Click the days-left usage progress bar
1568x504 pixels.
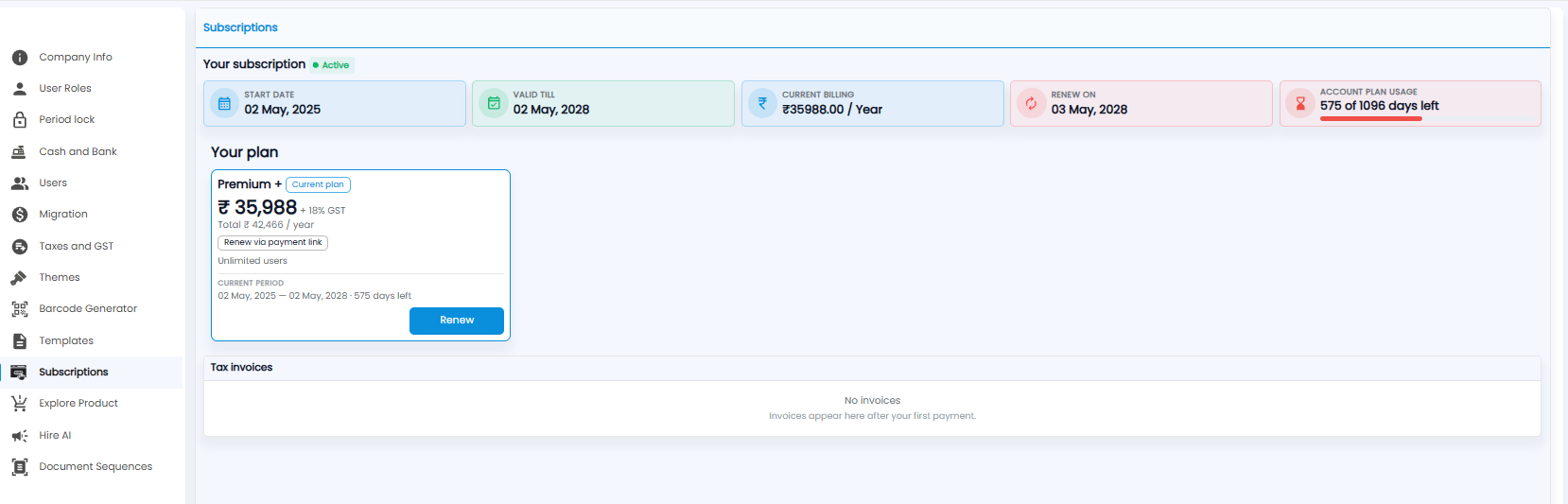[1426, 119]
